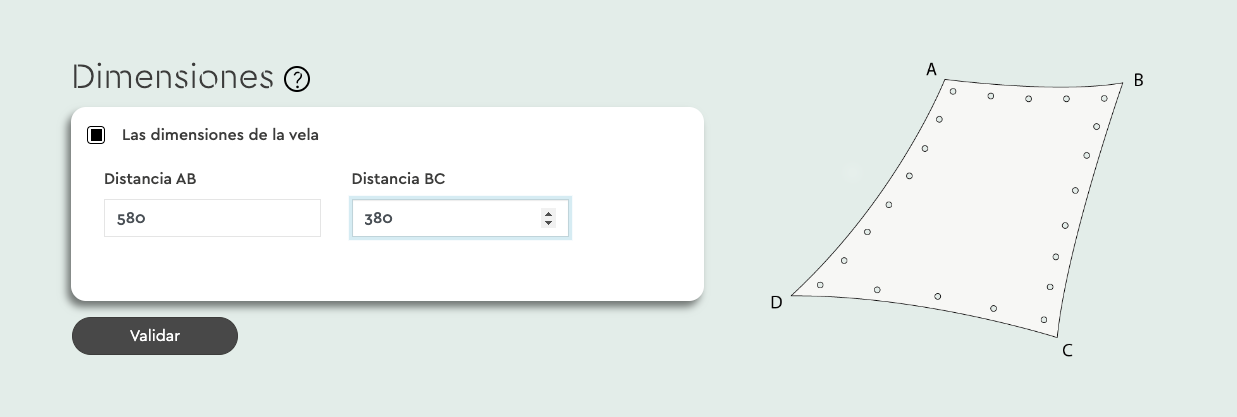Click corner label B on sail diagram
Image resolution: width=1237 pixels, height=417 pixels.
(x=1138, y=81)
